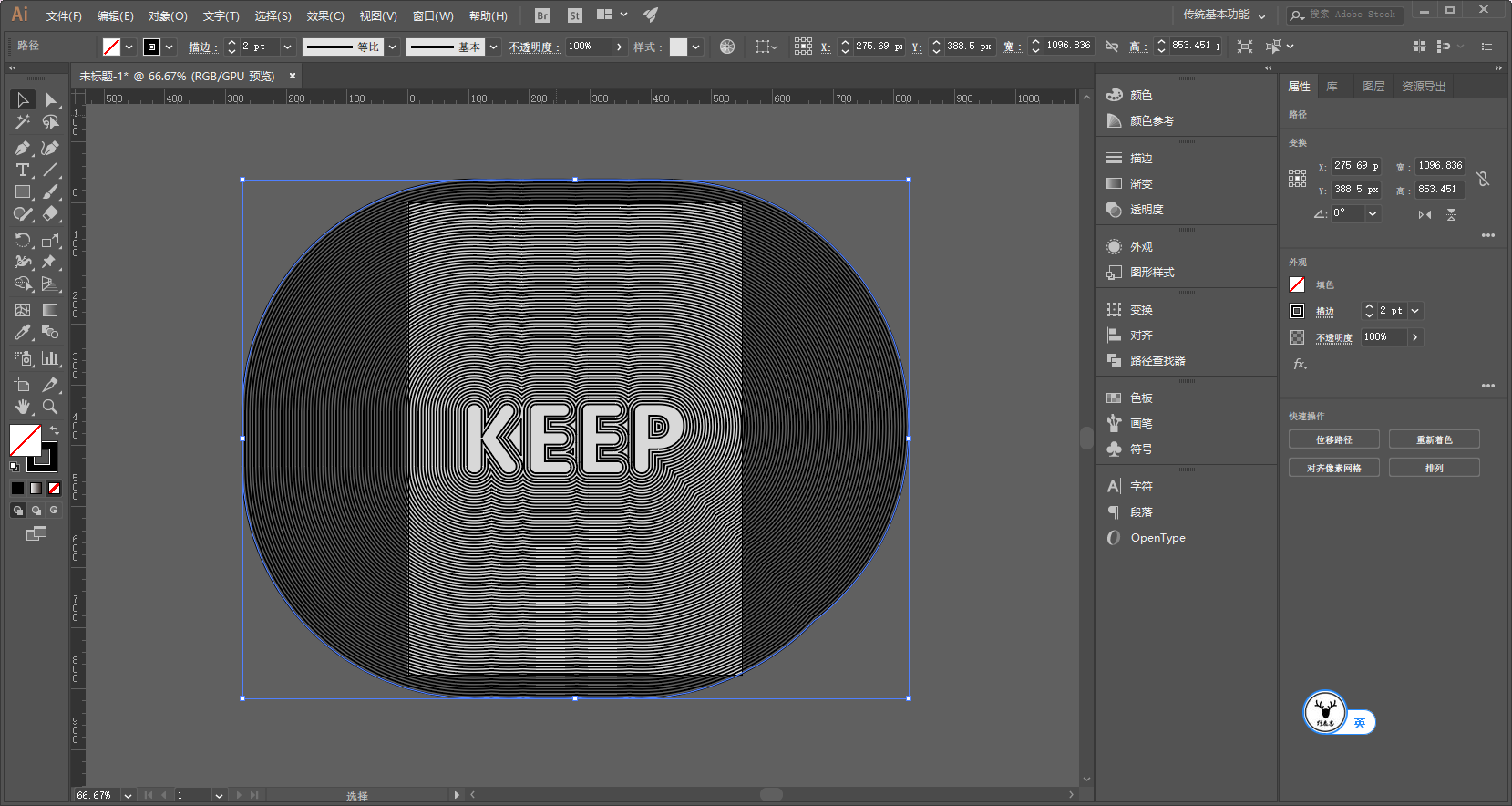Switch to the 图层 tab
Screen dimensions: 1512x806
pyautogui.click(x=1373, y=87)
